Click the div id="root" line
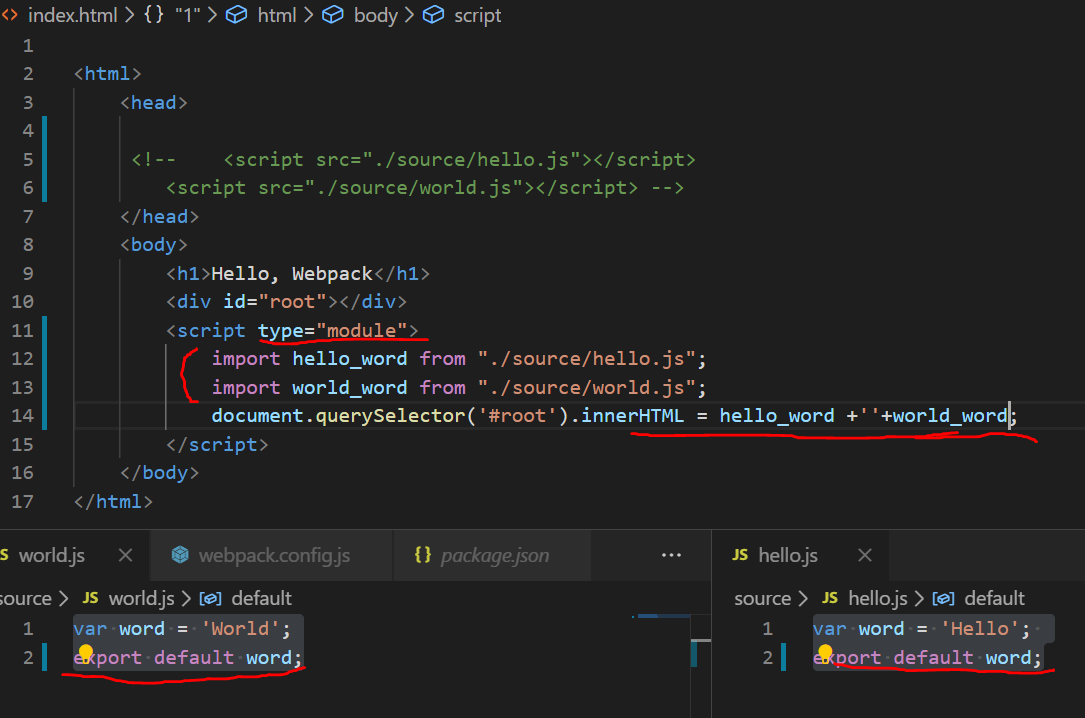Screen dimensions: 1085x718 (x=286, y=302)
